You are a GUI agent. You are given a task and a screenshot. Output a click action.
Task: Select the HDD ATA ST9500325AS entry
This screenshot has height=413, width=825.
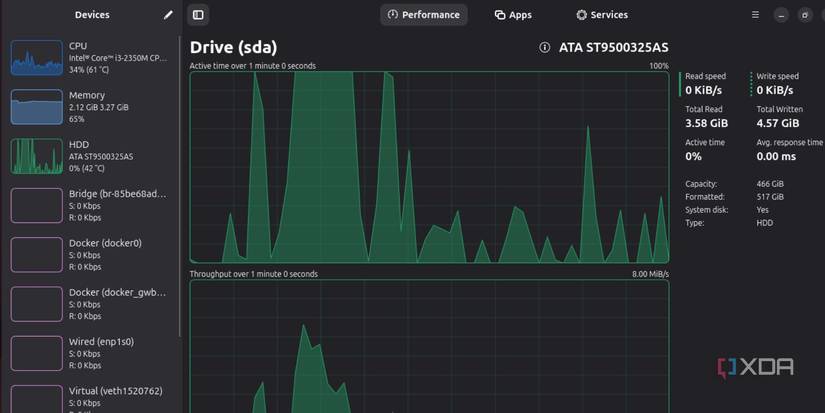click(x=89, y=156)
